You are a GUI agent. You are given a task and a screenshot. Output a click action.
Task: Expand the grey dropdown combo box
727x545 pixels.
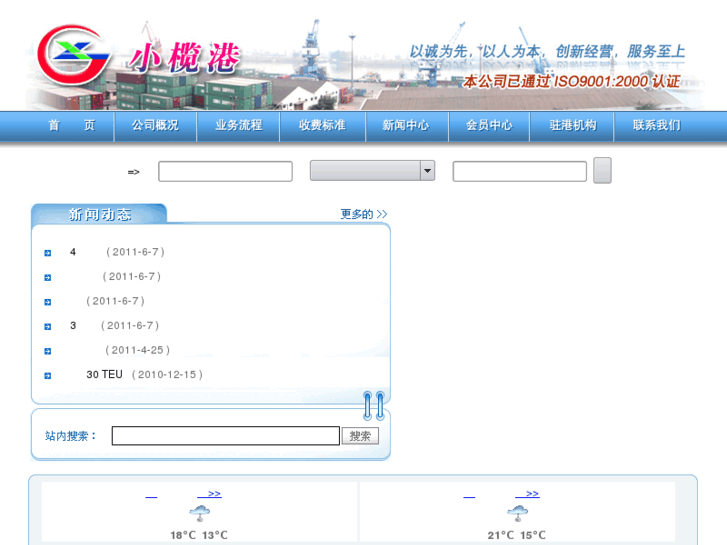372,171
